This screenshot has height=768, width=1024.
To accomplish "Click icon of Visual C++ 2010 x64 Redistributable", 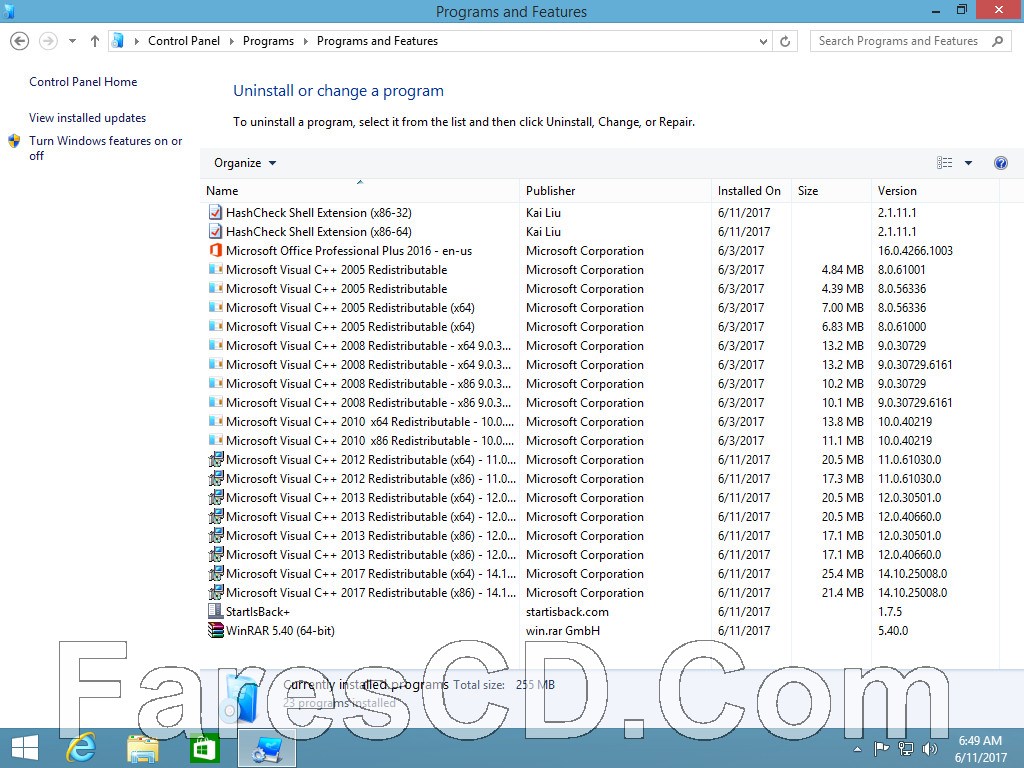I will (x=215, y=421).
